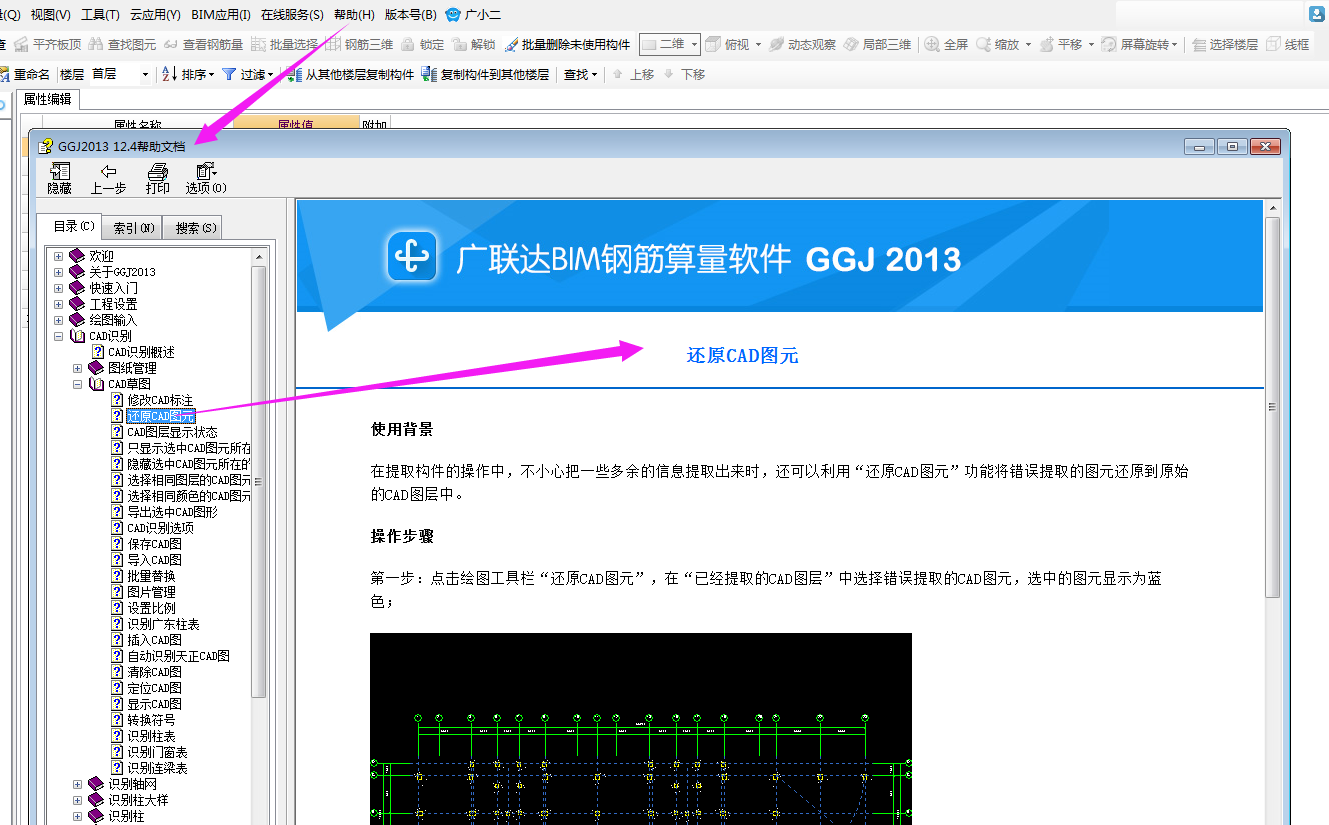Go back with the 上一步 arrow icon
1329x825 pixels.
(x=108, y=171)
